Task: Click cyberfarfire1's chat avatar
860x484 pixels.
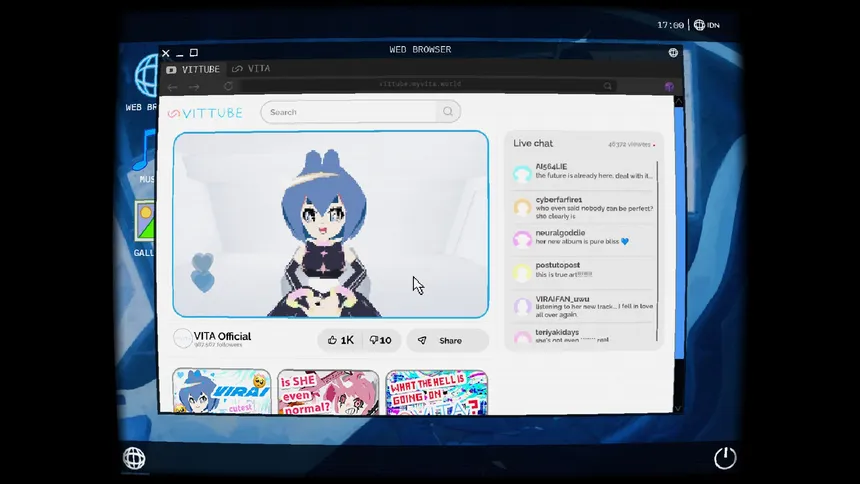Action: click(522, 207)
